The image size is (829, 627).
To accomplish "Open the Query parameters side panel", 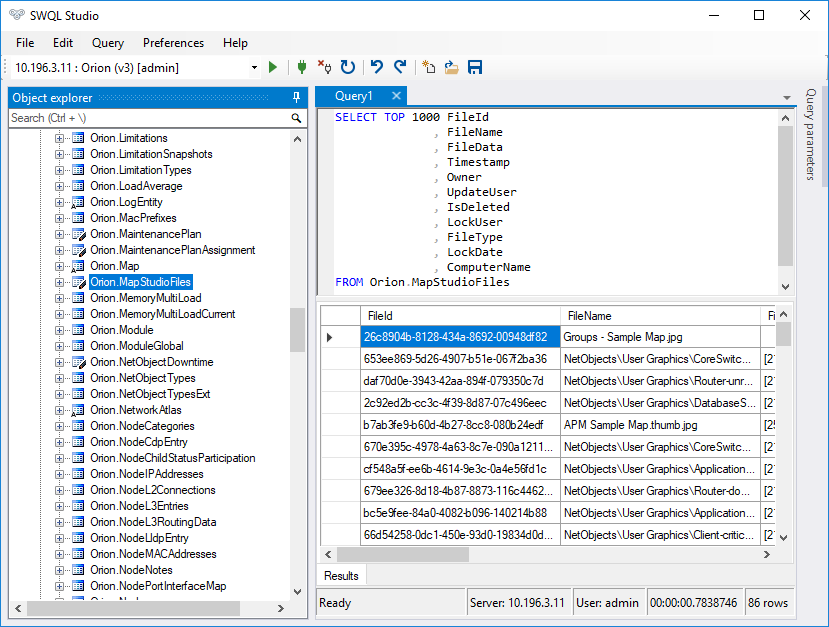I will point(810,134).
